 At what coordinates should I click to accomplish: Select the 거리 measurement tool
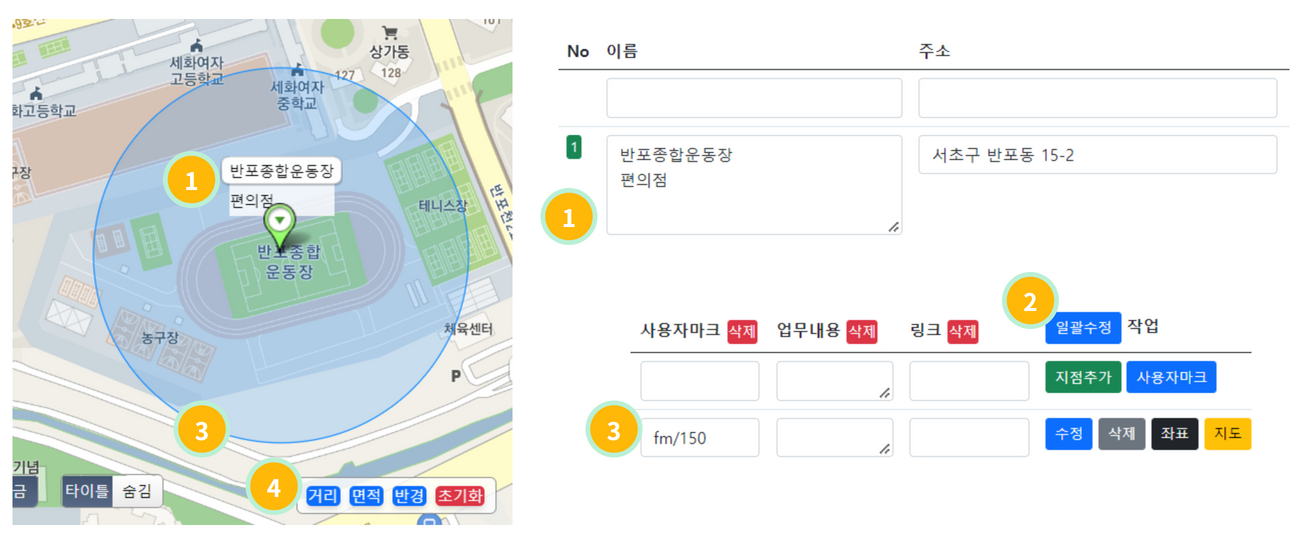323,495
